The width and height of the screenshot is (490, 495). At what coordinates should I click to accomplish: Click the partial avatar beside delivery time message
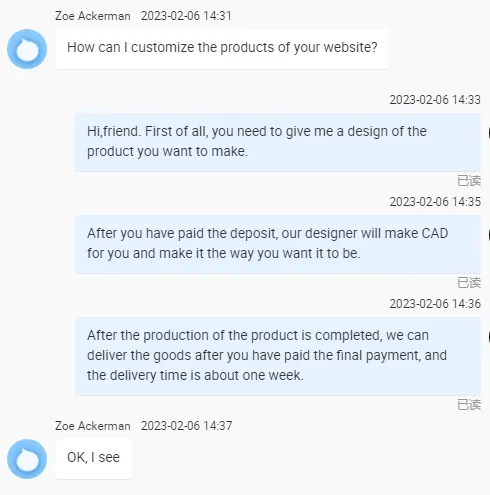[489, 337]
